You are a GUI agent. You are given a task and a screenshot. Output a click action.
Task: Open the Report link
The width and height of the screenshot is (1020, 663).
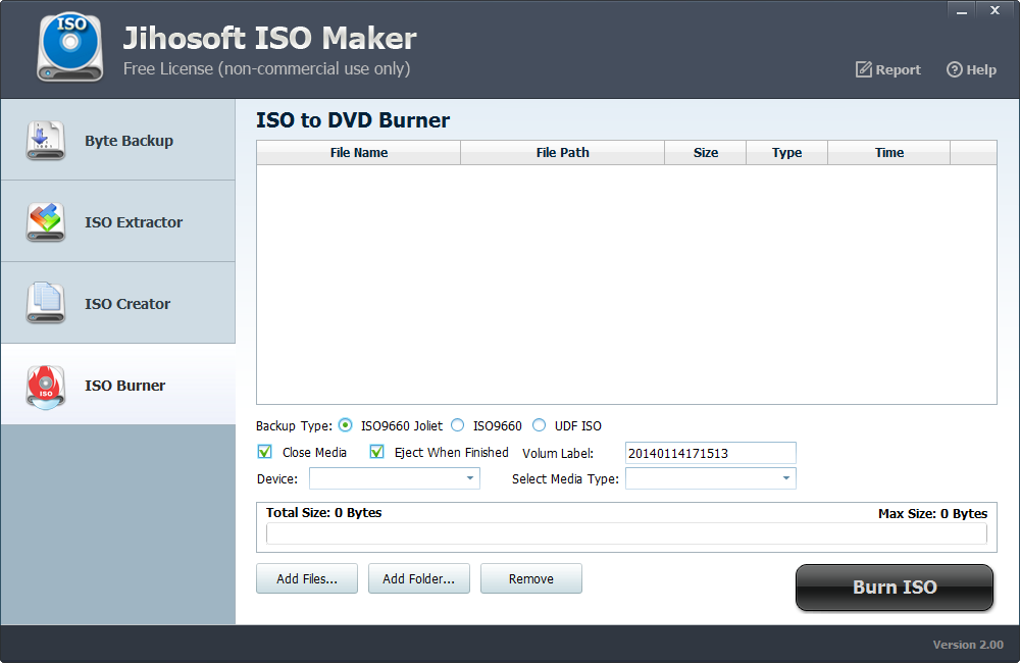click(x=888, y=70)
